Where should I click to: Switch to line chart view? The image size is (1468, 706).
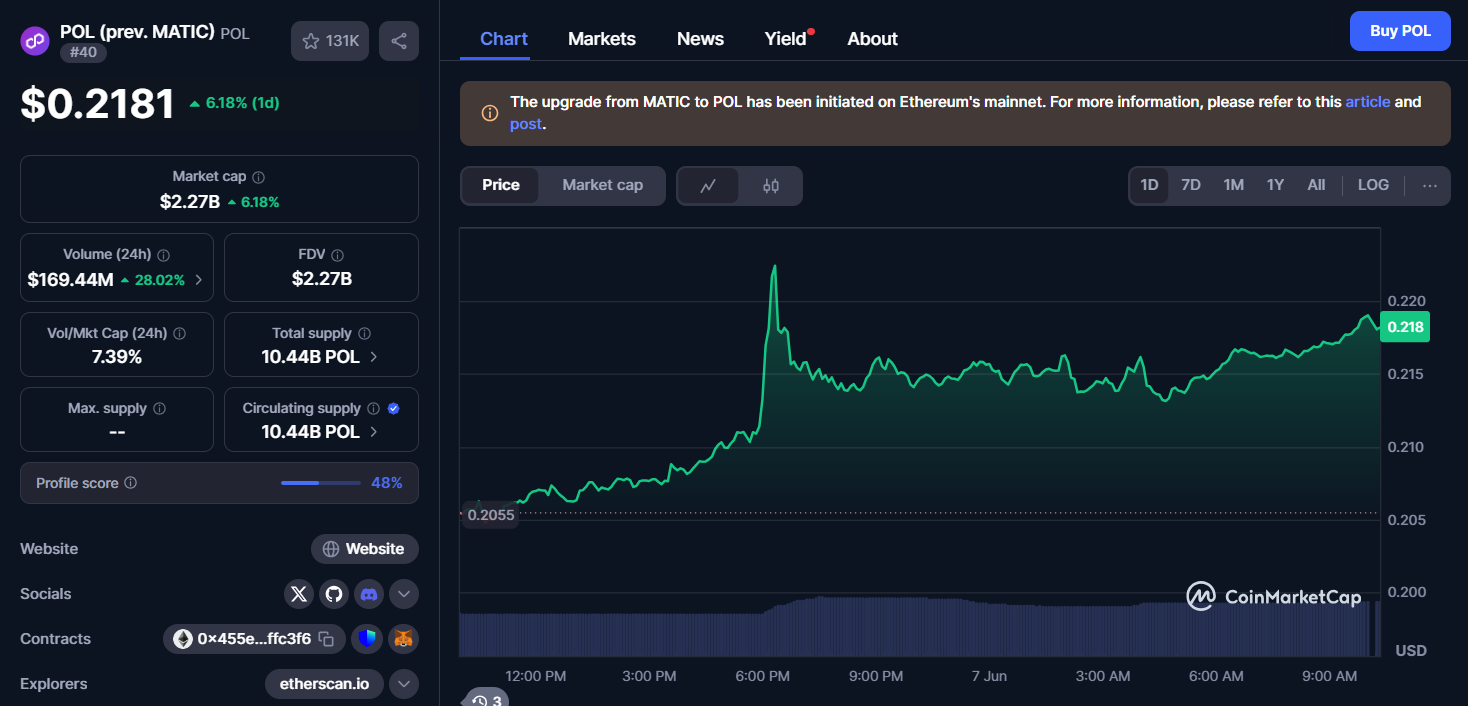coord(708,185)
